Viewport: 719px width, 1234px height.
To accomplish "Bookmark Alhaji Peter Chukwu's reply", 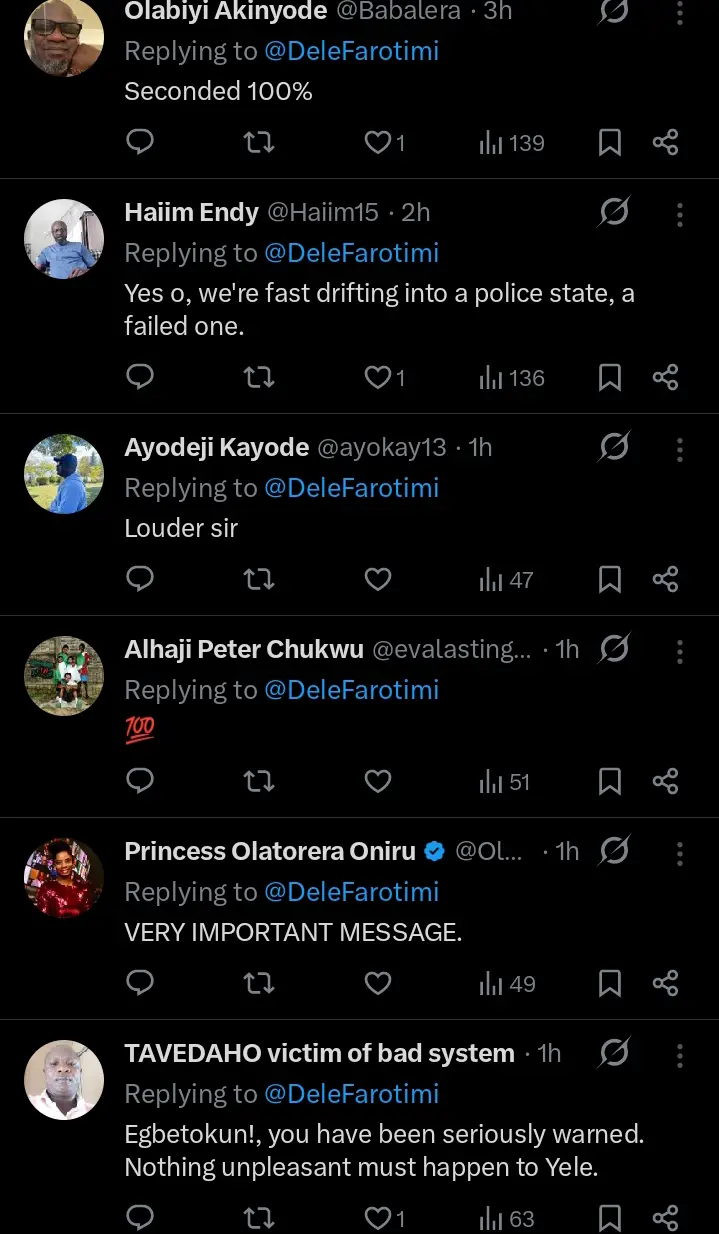I will pyautogui.click(x=609, y=781).
